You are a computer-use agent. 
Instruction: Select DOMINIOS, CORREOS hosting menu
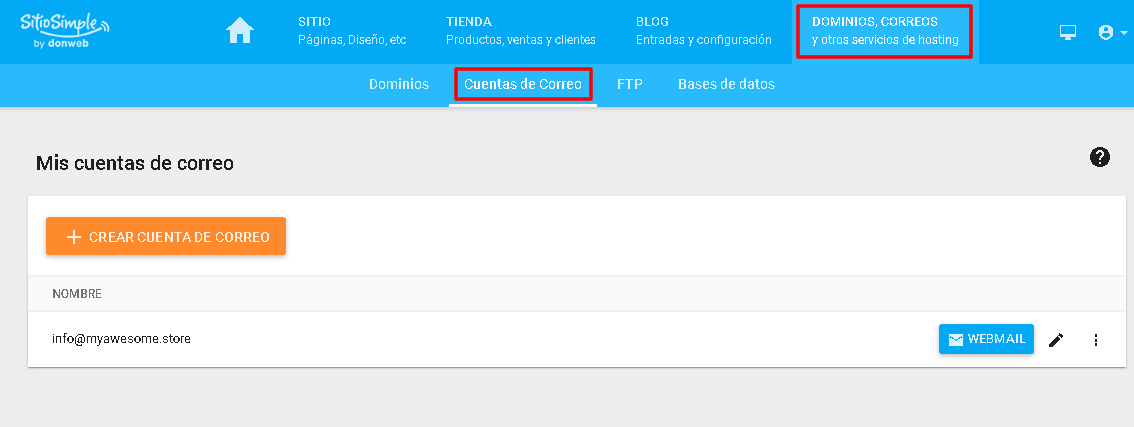[884, 31]
